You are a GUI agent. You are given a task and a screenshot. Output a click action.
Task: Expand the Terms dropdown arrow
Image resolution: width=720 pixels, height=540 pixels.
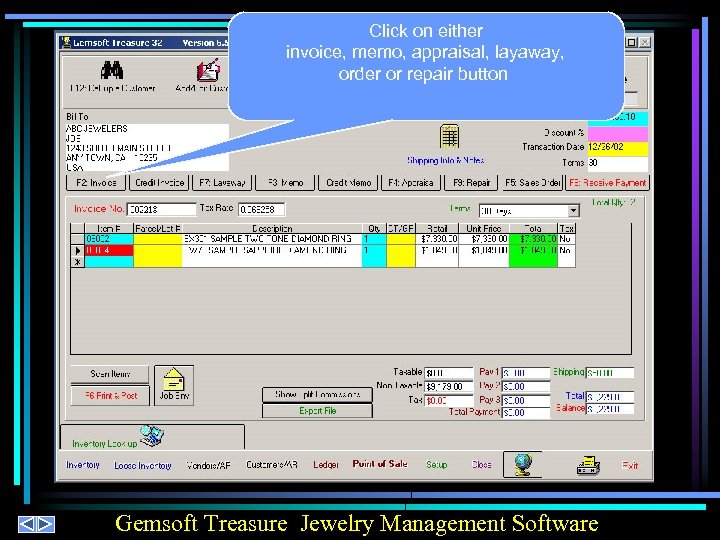tap(573, 211)
